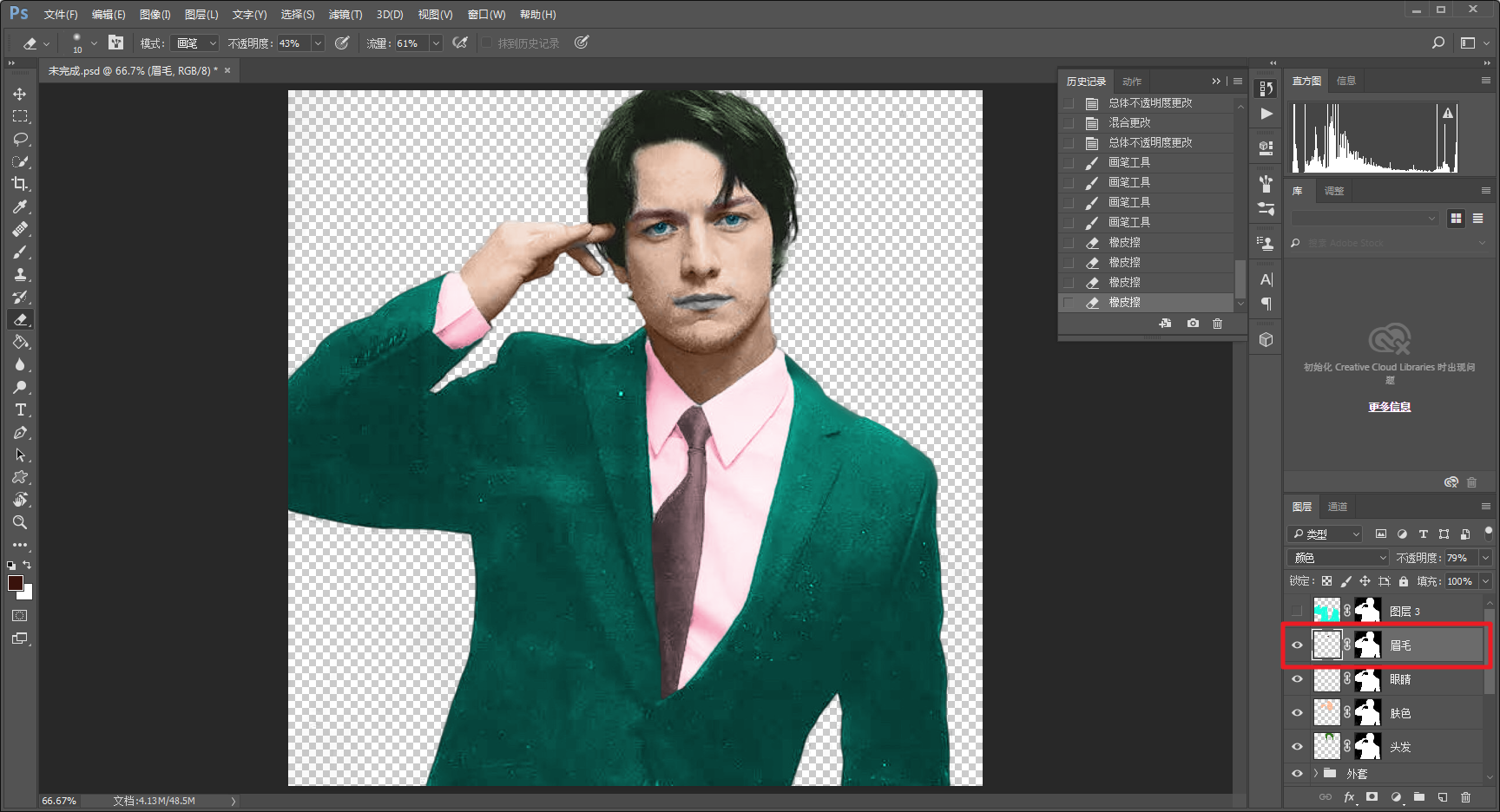Select the Clone Stamp tool

(x=20, y=274)
